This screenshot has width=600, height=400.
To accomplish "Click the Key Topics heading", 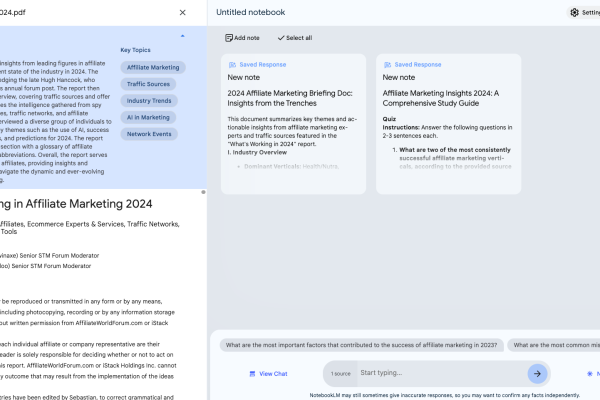I will [135, 50].
